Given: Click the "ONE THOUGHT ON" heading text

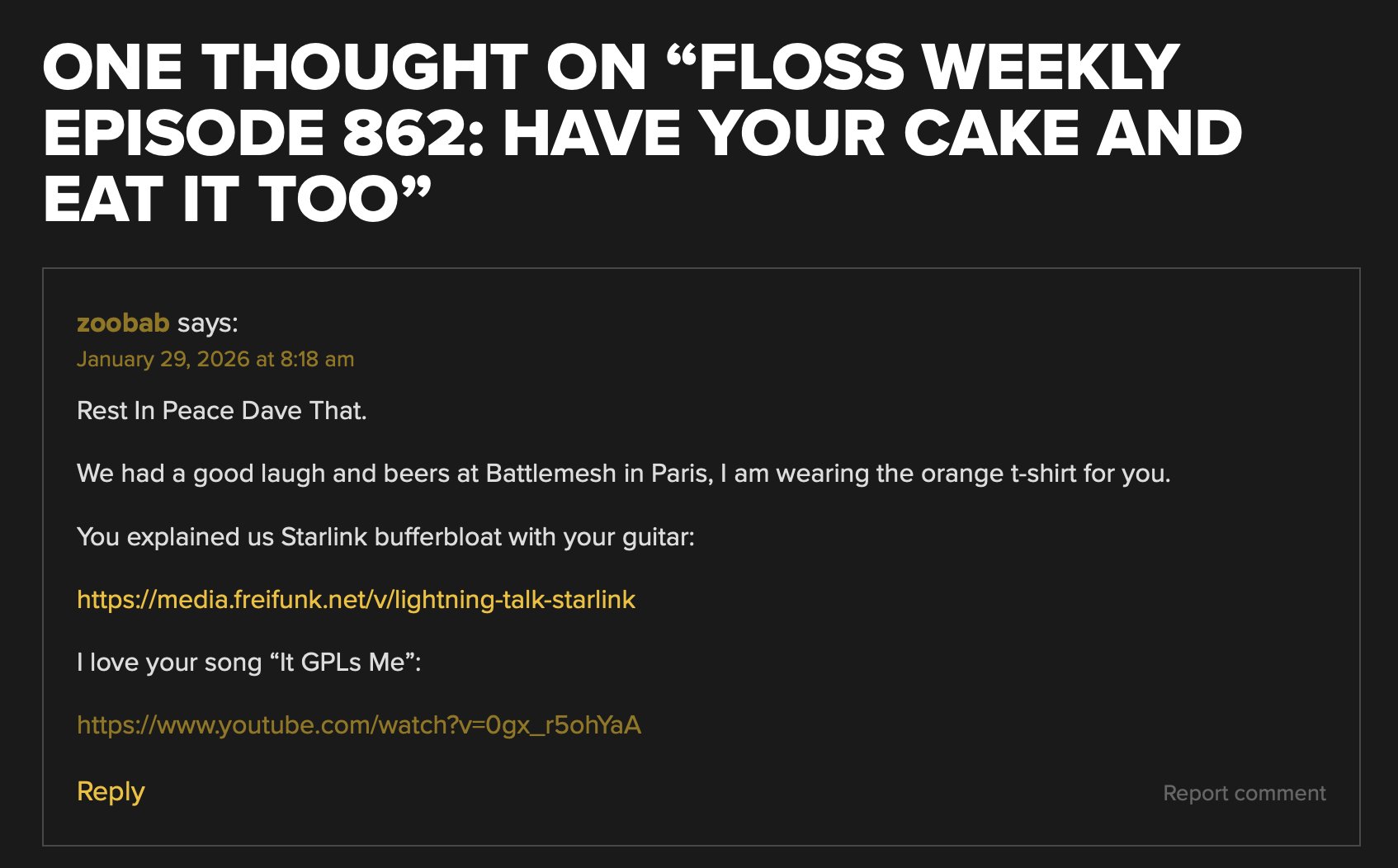Looking at the screenshot, I should pyautogui.click(x=344, y=68).
